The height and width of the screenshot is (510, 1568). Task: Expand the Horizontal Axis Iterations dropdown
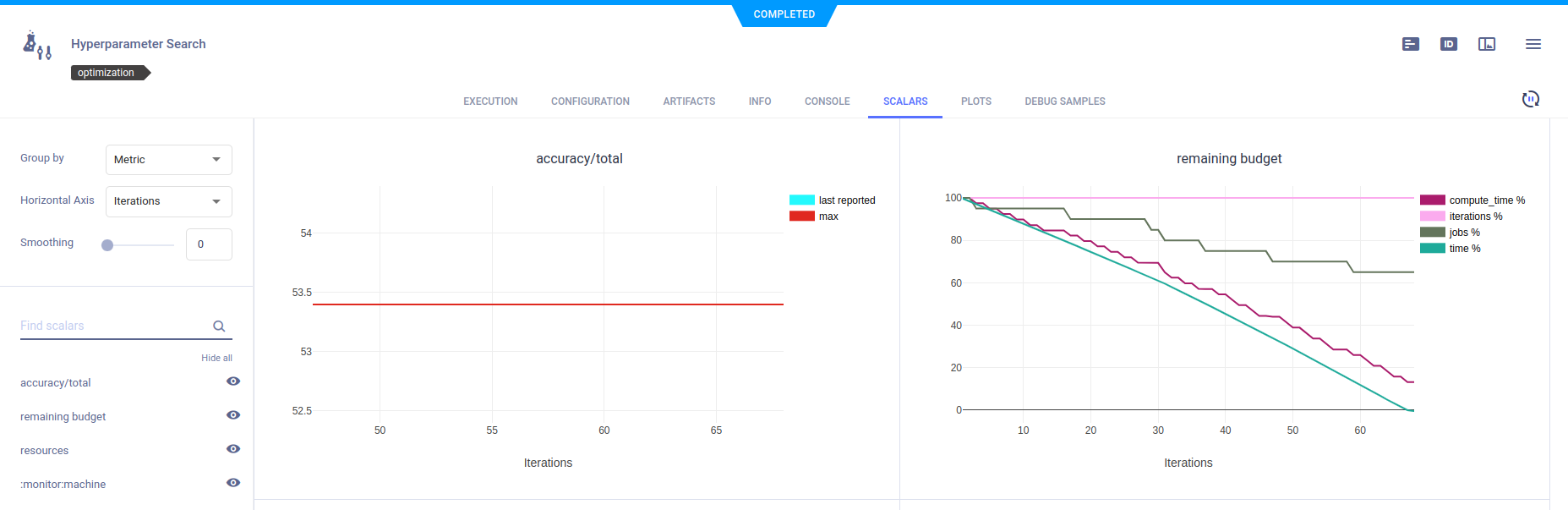pyautogui.click(x=168, y=201)
